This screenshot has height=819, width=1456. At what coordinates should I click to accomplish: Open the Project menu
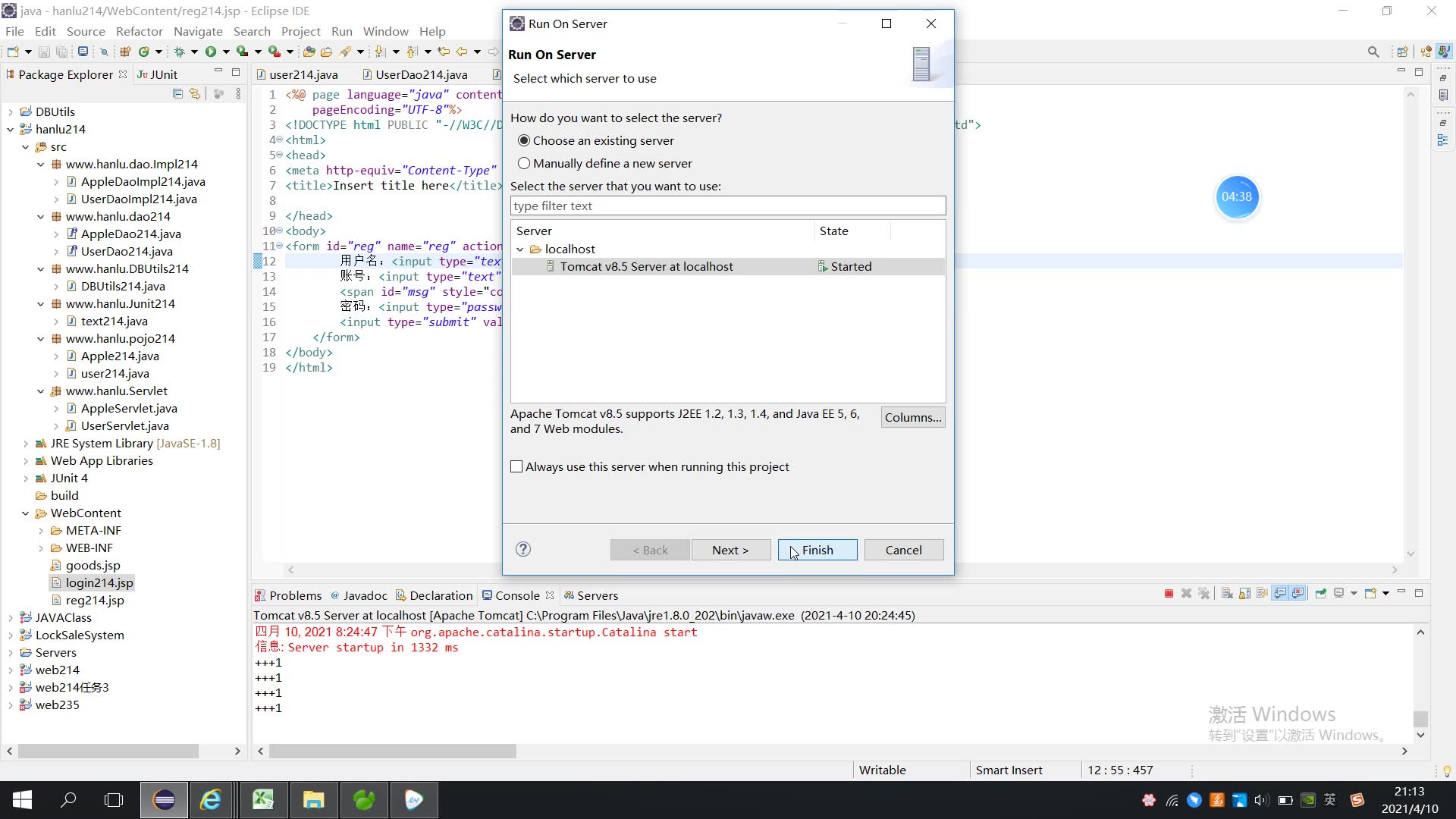300,31
